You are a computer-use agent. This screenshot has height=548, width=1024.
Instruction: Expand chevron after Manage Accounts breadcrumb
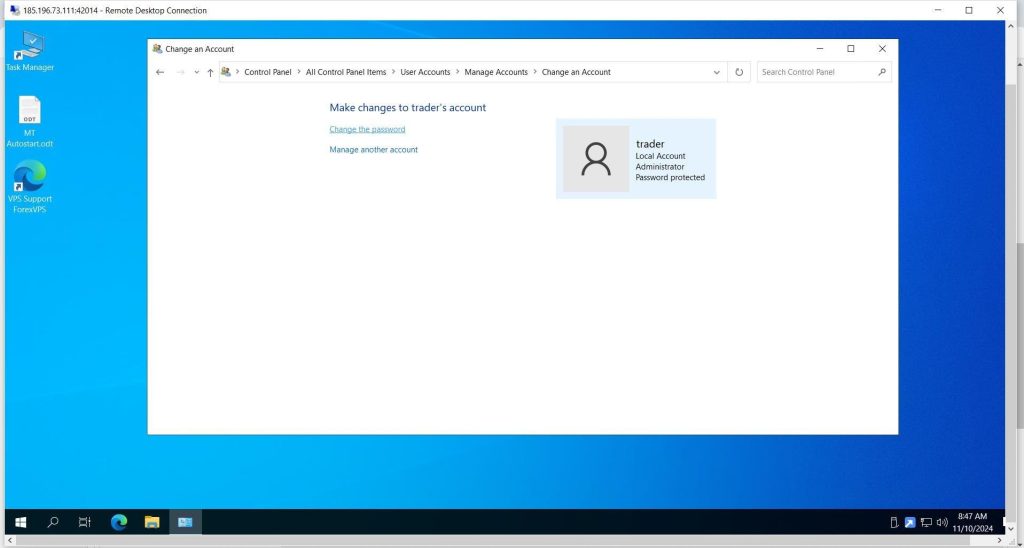(535, 73)
